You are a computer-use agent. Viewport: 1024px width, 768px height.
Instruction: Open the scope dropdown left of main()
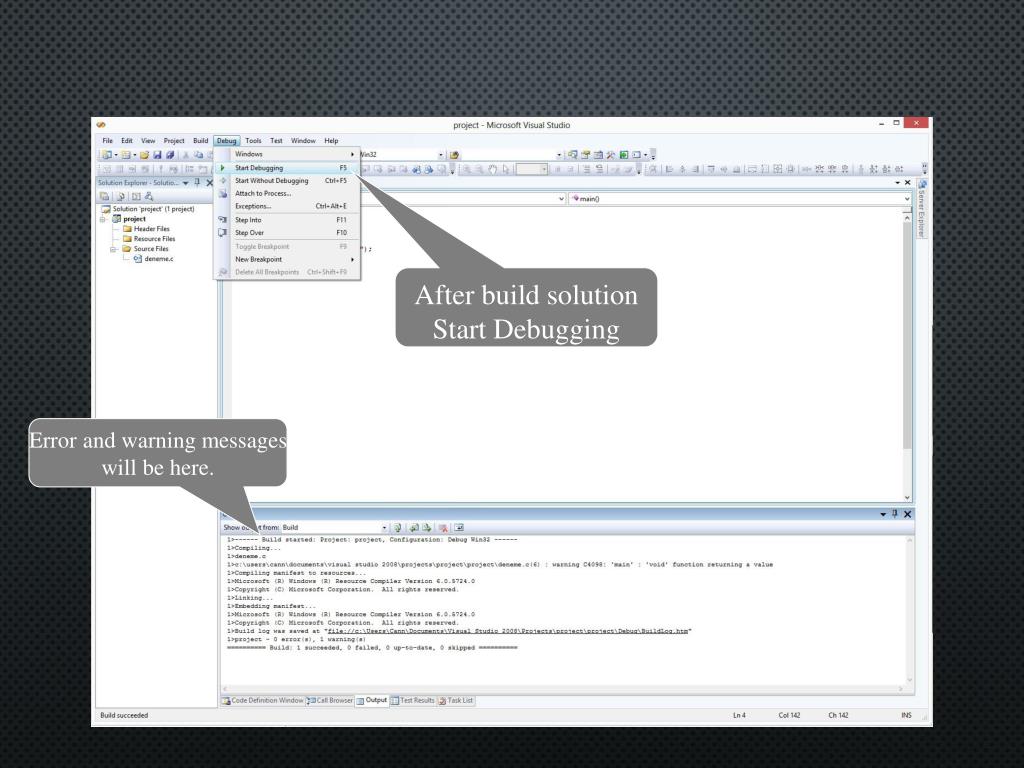[x=561, y=199]
